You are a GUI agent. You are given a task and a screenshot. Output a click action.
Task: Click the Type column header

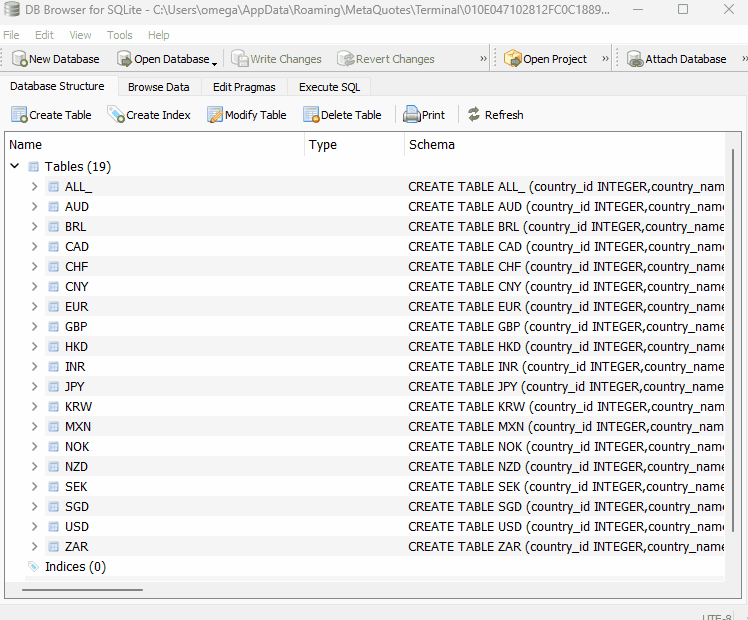point(354,145)
